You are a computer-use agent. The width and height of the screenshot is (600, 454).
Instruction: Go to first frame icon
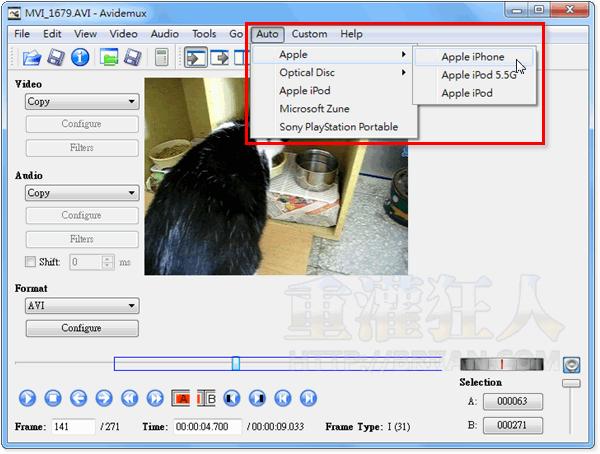(x=283, y=398)
